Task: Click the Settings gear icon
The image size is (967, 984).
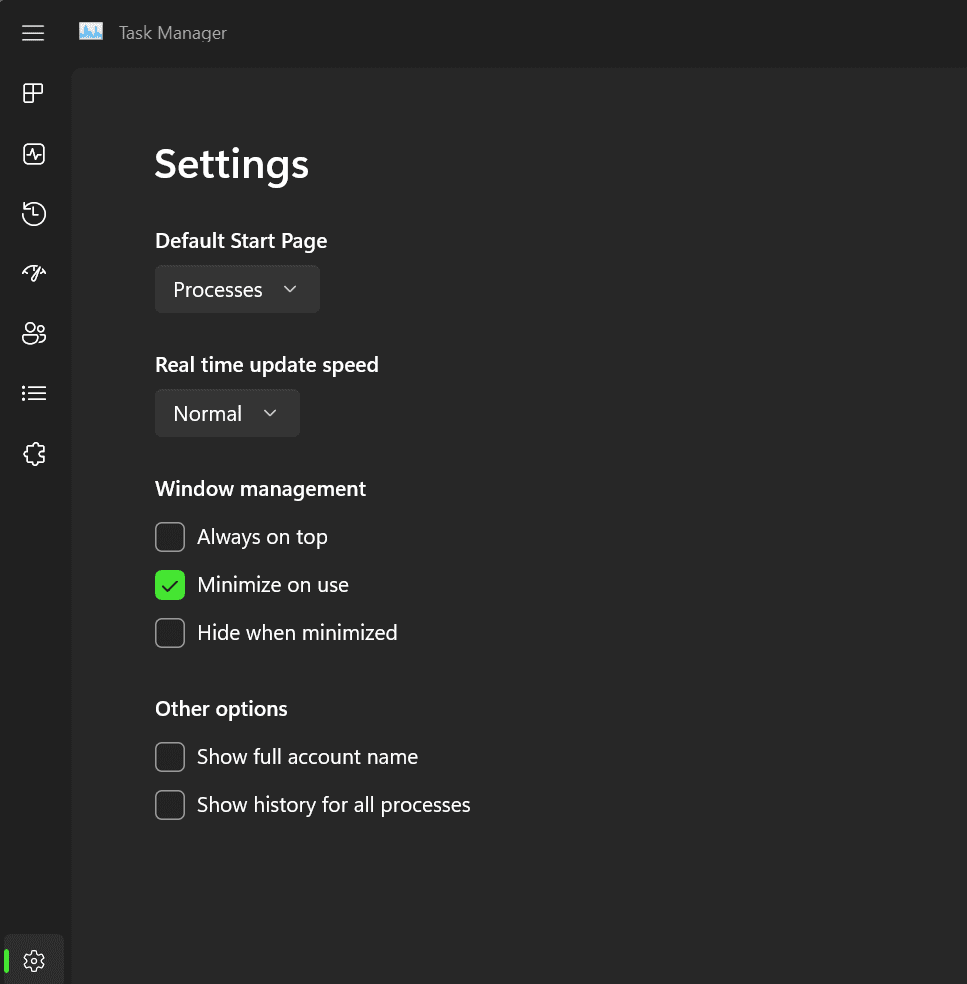Action: 34,961
